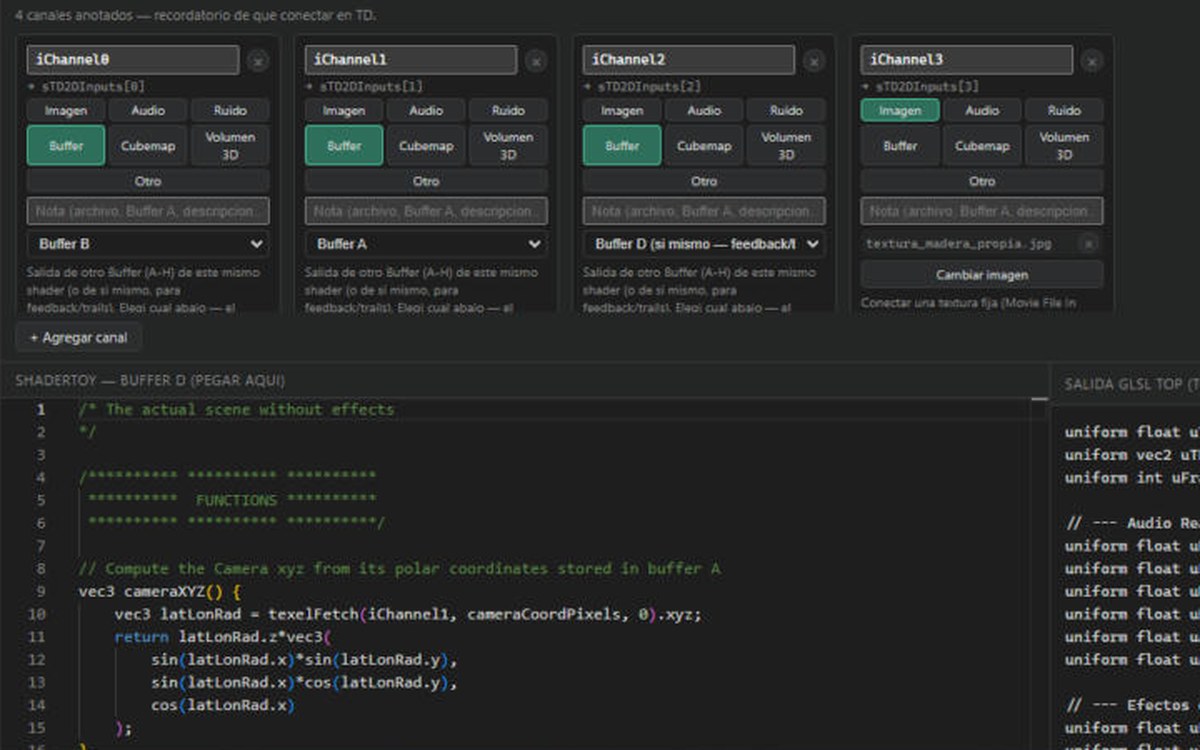The height and width of the screenshot is (750, 1200).
Task: Focus the Nota field in iChannel0
Action: click(x=148, y=211)
